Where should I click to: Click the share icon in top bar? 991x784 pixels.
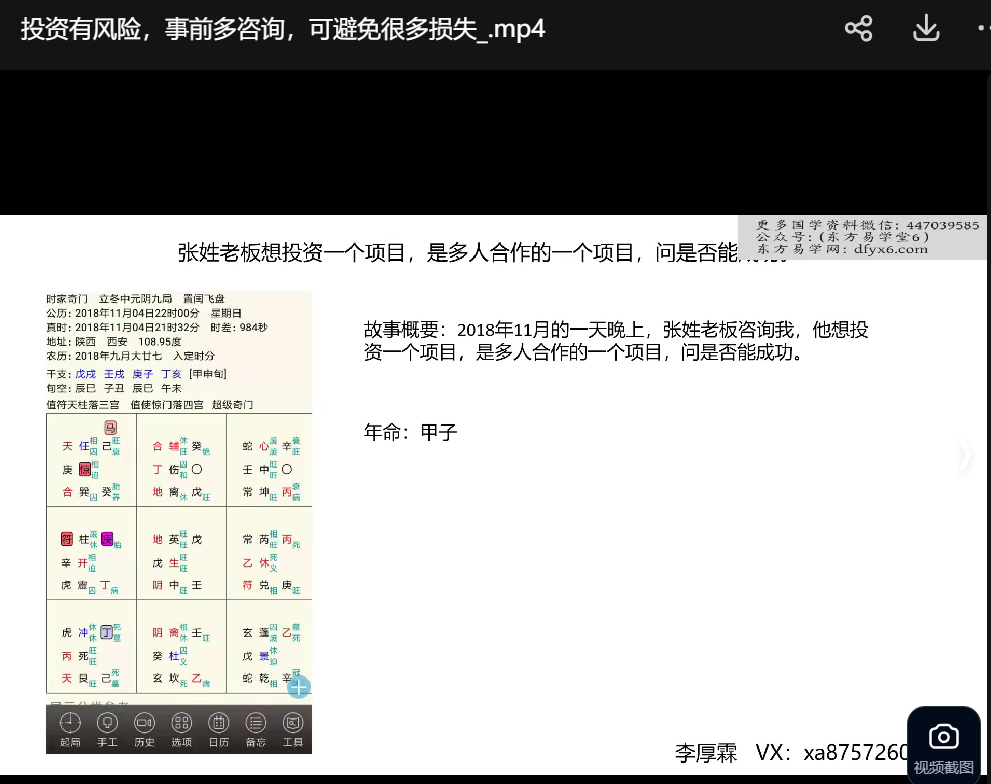(858, 28)
